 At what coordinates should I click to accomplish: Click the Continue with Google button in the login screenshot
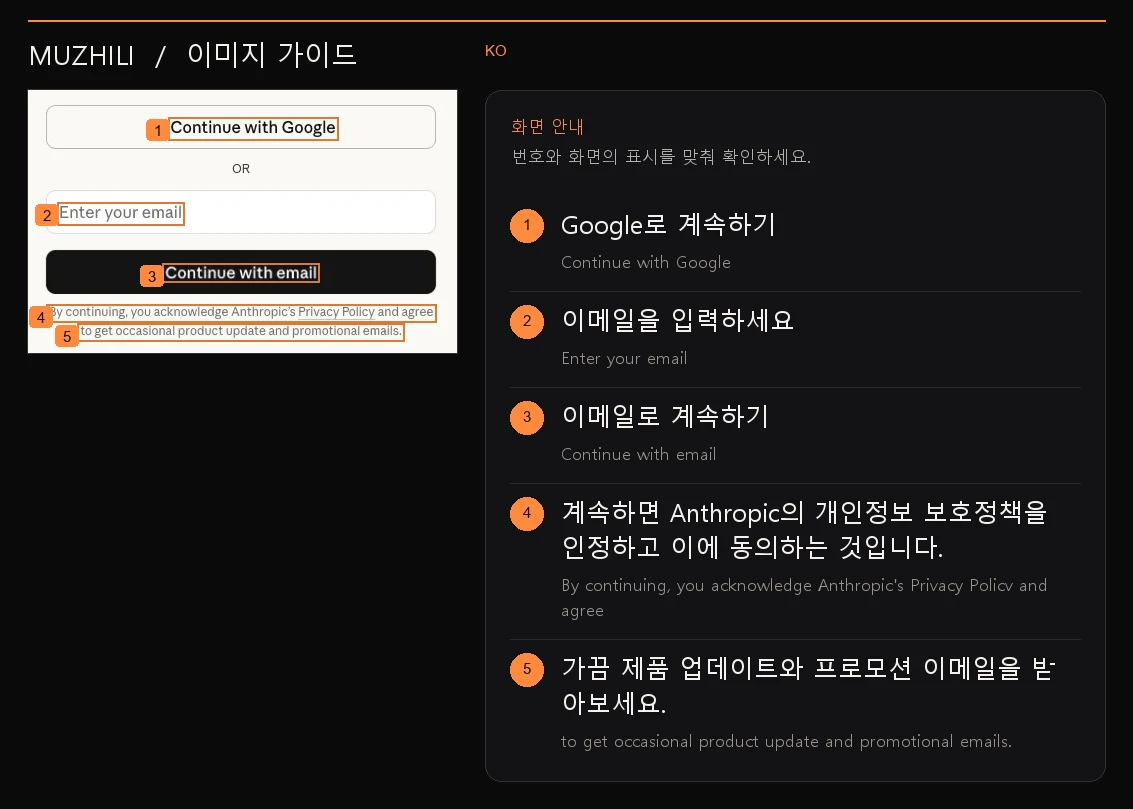click(x=241, y=127)
